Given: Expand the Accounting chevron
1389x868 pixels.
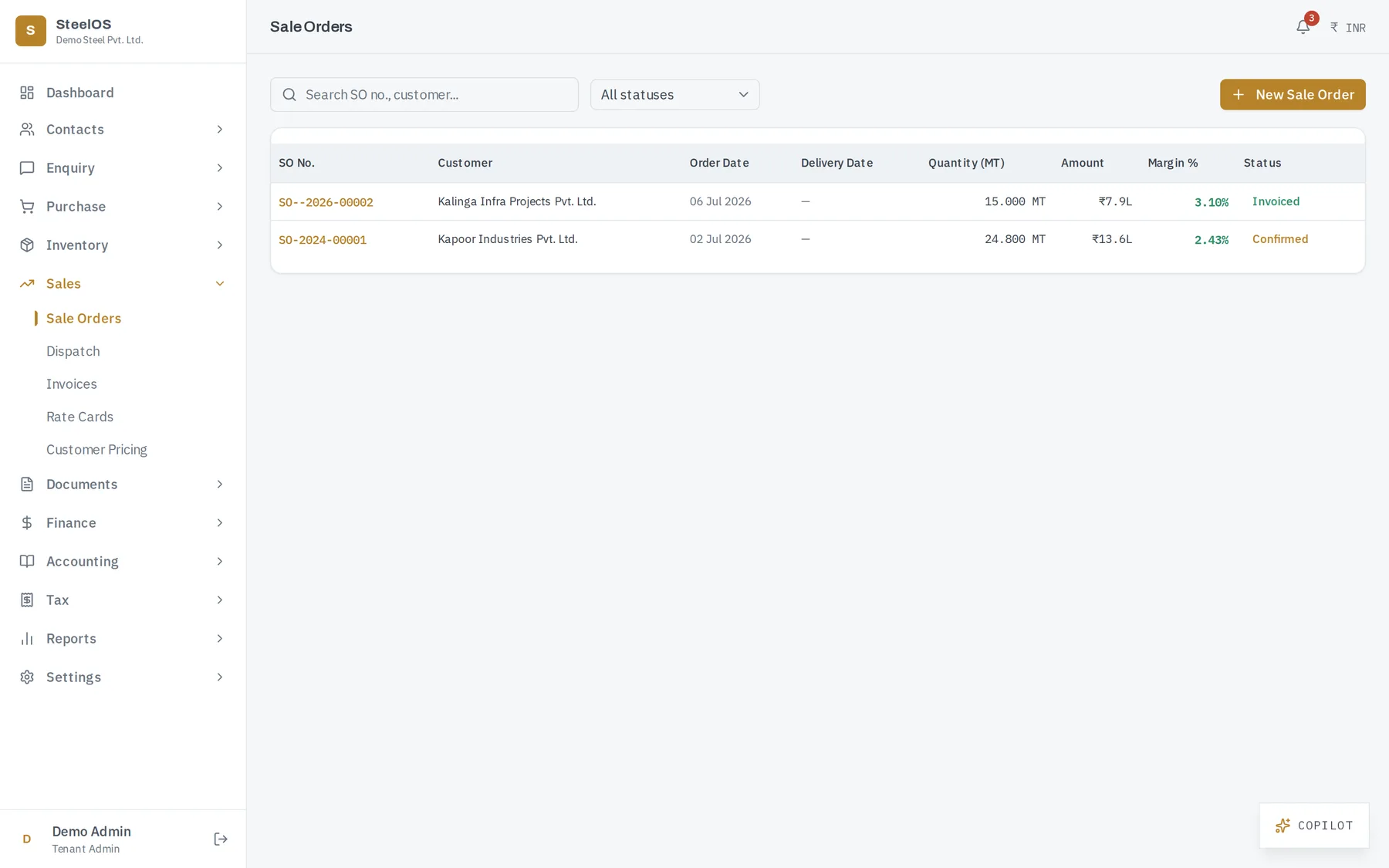Looking at the screenshot, I should click(220, 561).
